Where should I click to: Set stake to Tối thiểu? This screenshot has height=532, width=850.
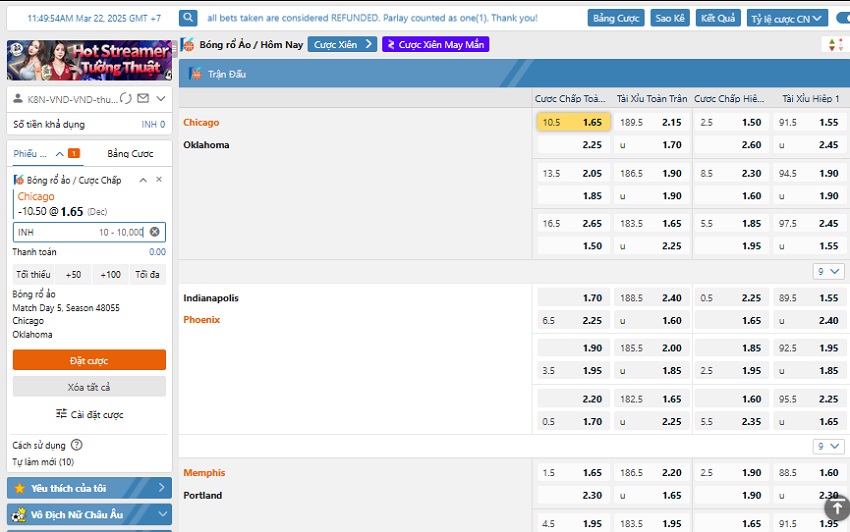(33, 274)
